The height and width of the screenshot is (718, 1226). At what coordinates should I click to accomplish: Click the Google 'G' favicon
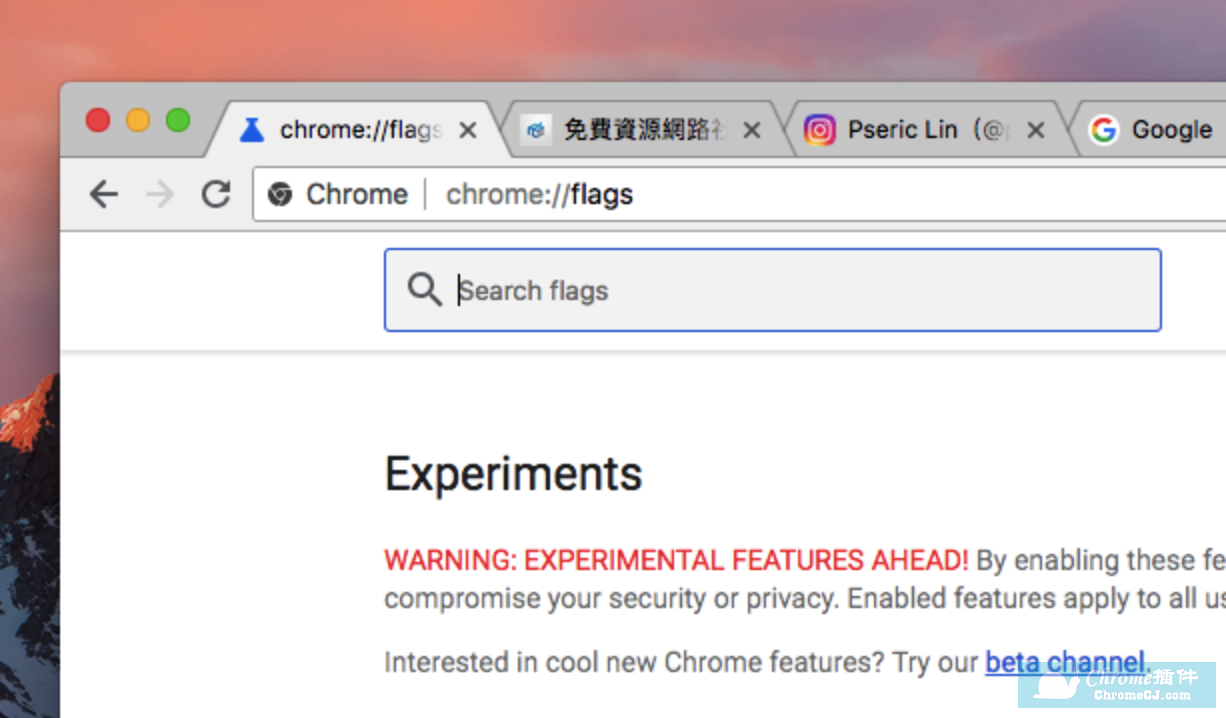click(1103, 130)
